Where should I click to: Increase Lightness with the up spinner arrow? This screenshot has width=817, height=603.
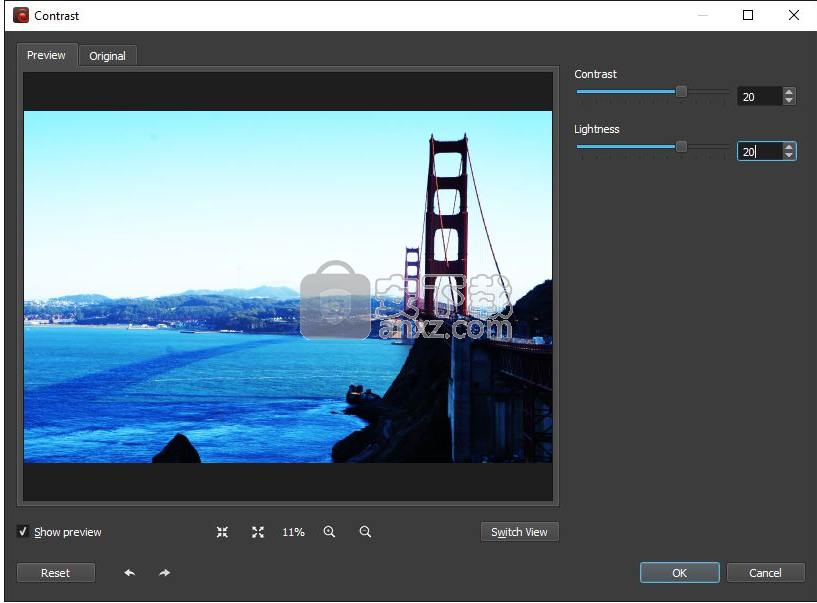[x=789, y=146]
